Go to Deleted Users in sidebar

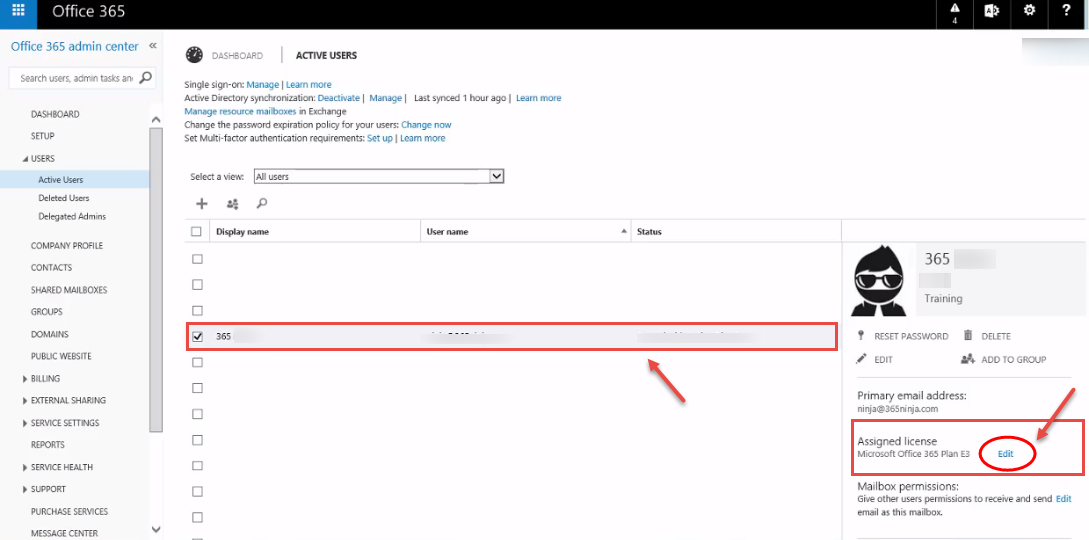(64, 198)
